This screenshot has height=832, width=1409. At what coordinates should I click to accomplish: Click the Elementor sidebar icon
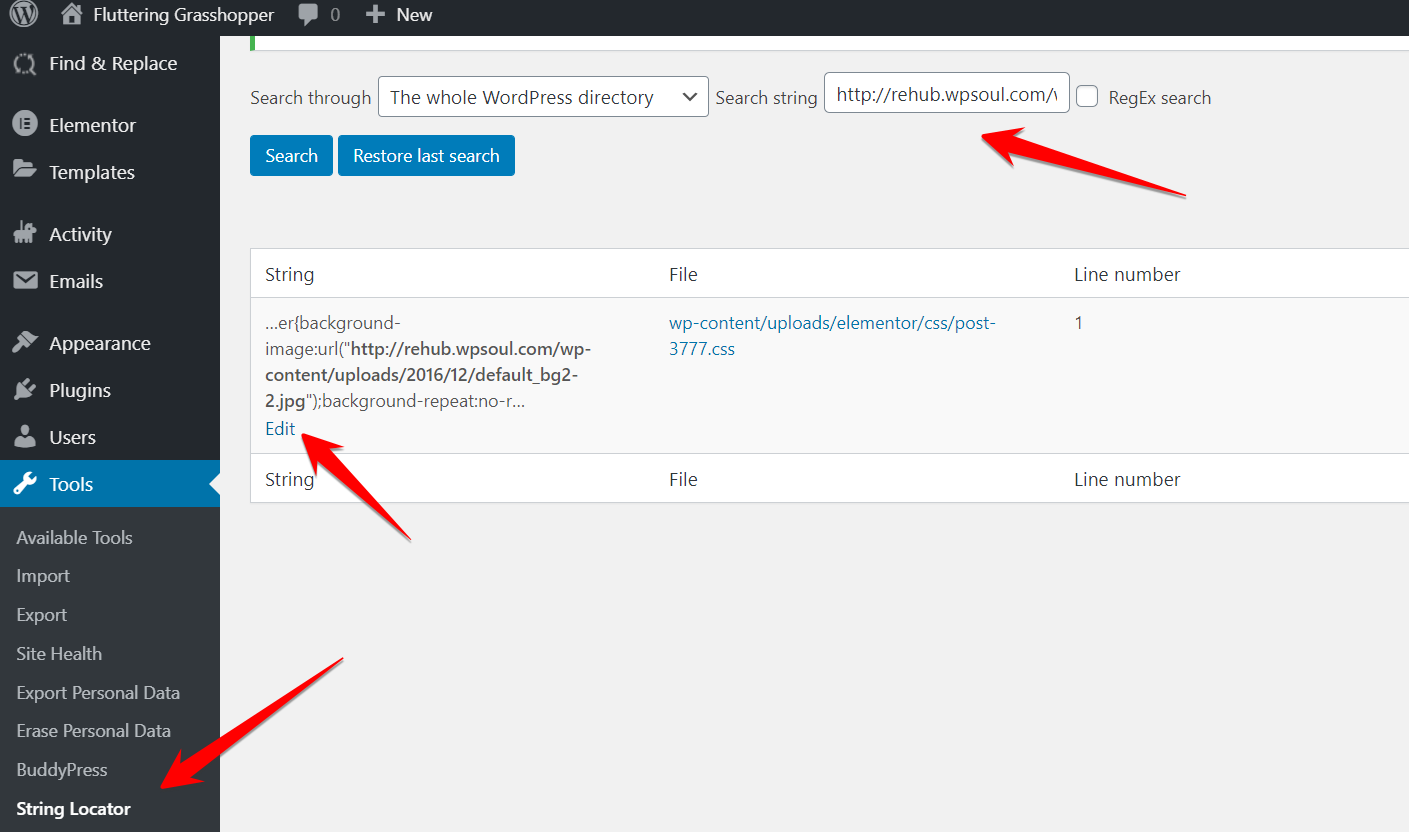pyautogui.click(x=25, y=125)
